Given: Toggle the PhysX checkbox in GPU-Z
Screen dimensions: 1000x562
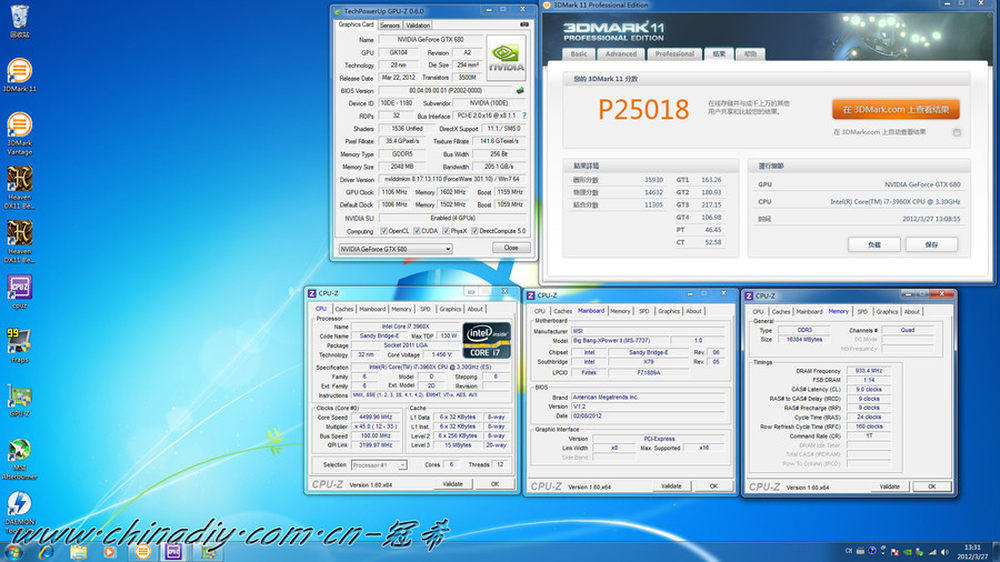Looking at the screenshot, I should coord(446,231).
